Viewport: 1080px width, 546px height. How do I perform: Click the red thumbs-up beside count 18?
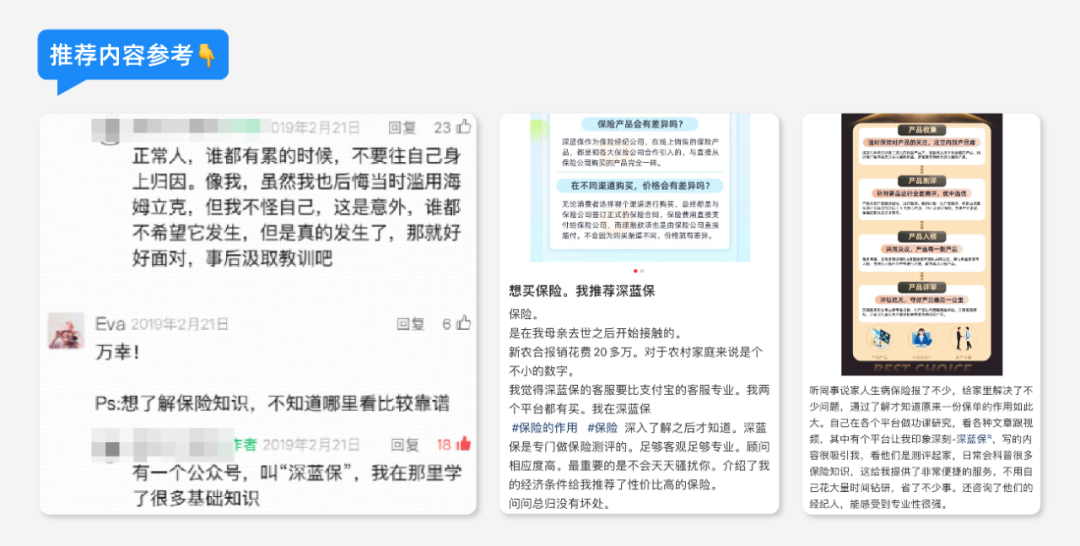point(464,444)
